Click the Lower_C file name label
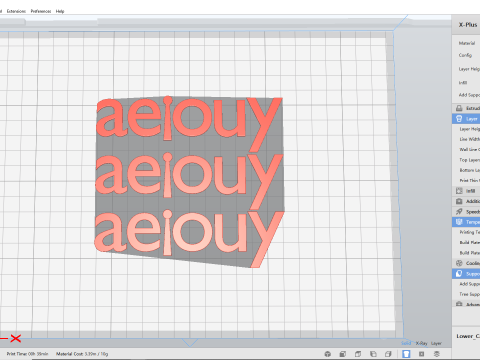This screenshot has height=360, width=480. (468, 336)
